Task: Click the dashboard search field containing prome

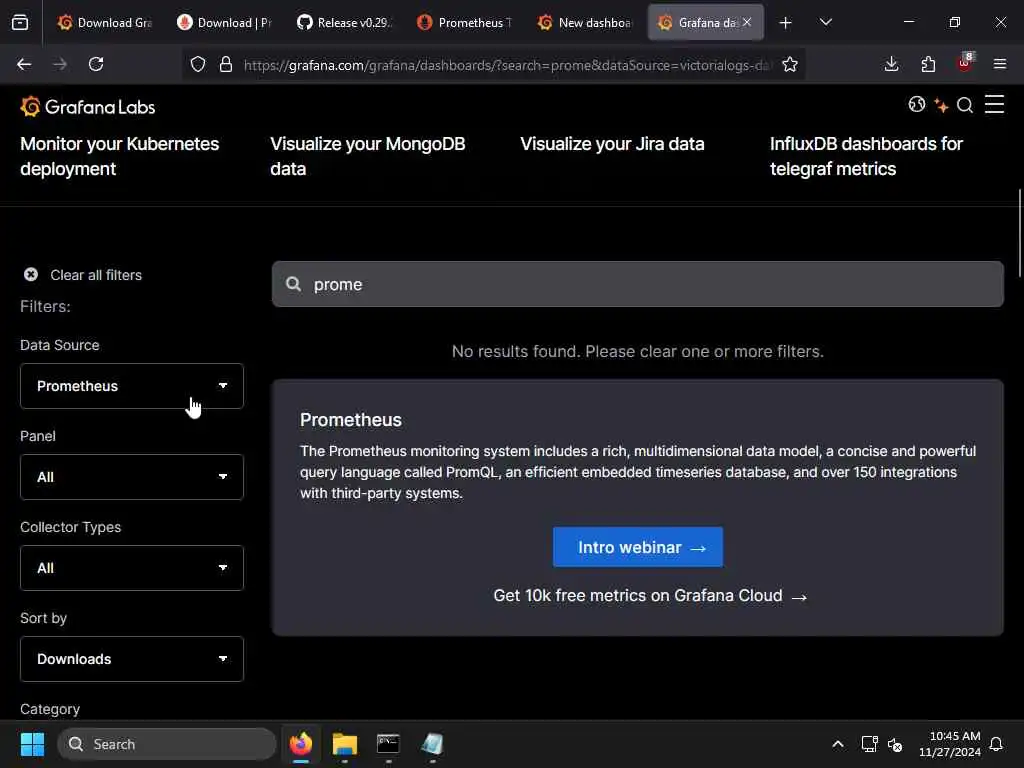Action: pyautogui.click(x=637, y=284)
